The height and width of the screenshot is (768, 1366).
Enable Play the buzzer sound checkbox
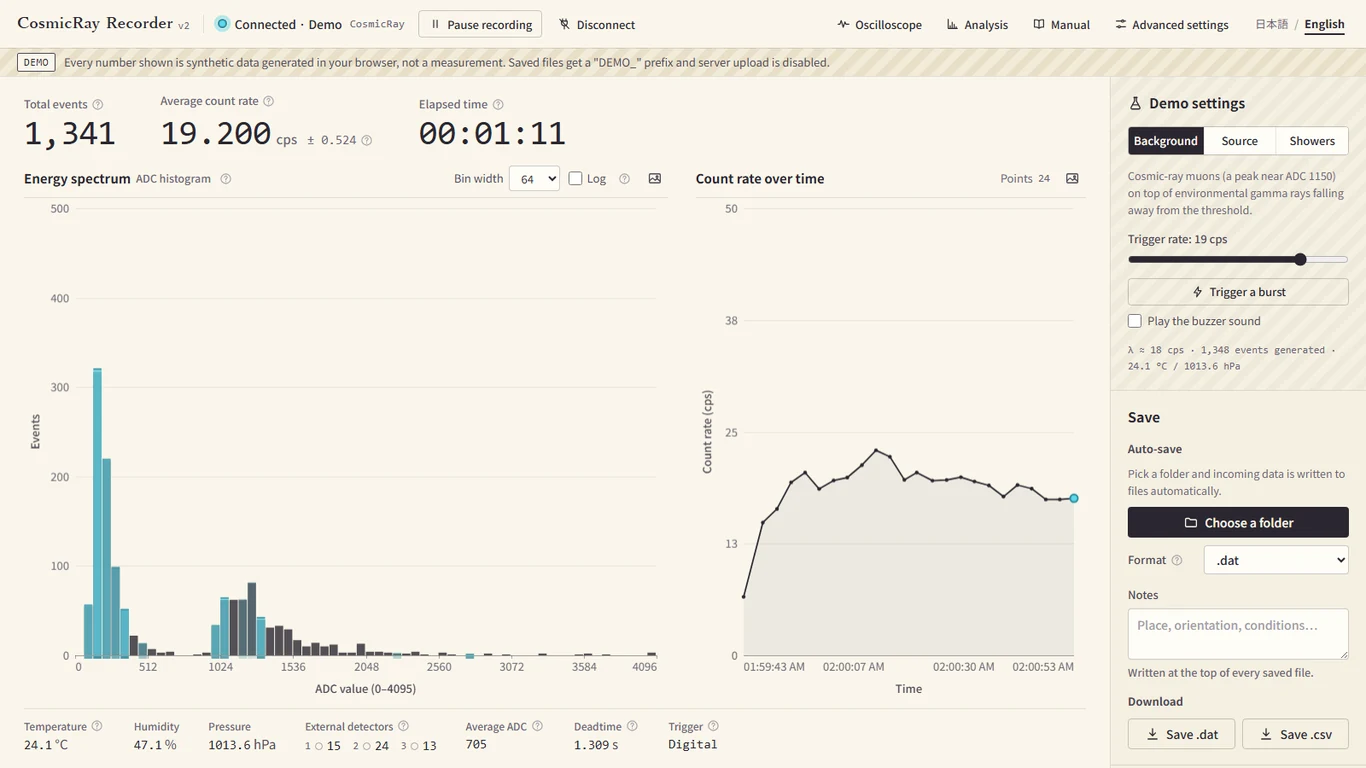(x=1134, y=321)
